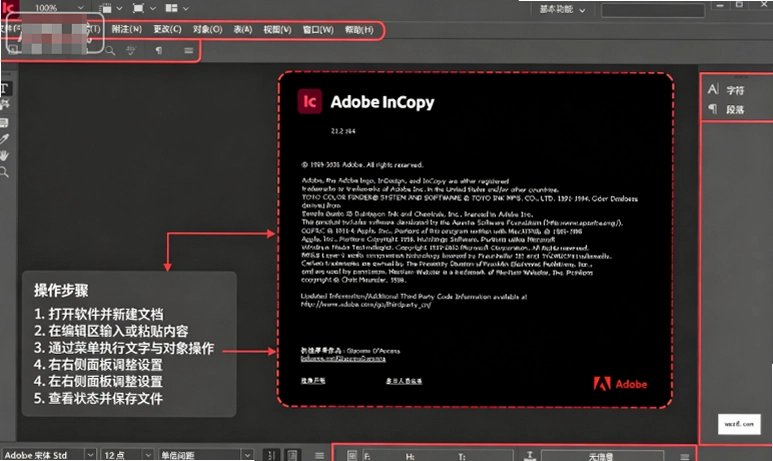The width and height of the screenshot is (773, 461).
Task: Open the Behance link under splash credits
Action: point(343,358)
